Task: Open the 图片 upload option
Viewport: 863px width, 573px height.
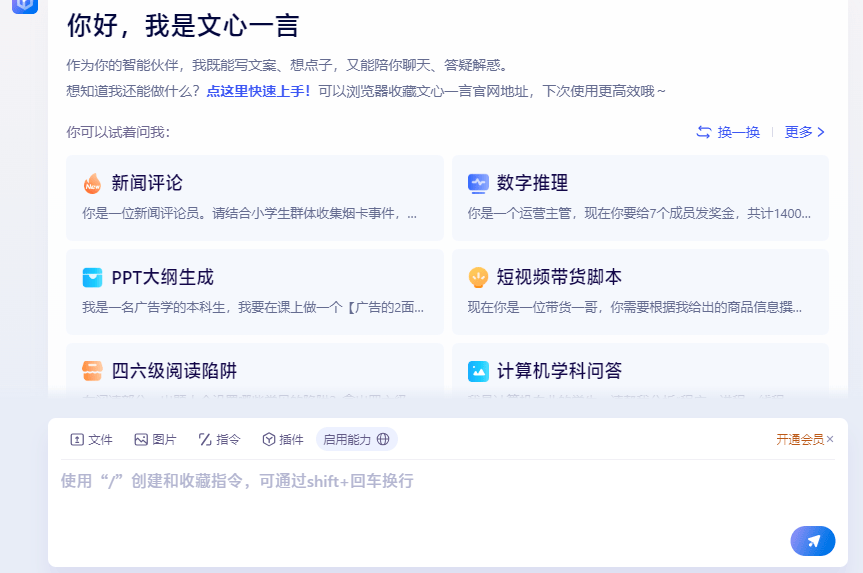Action: coord(155,439)
